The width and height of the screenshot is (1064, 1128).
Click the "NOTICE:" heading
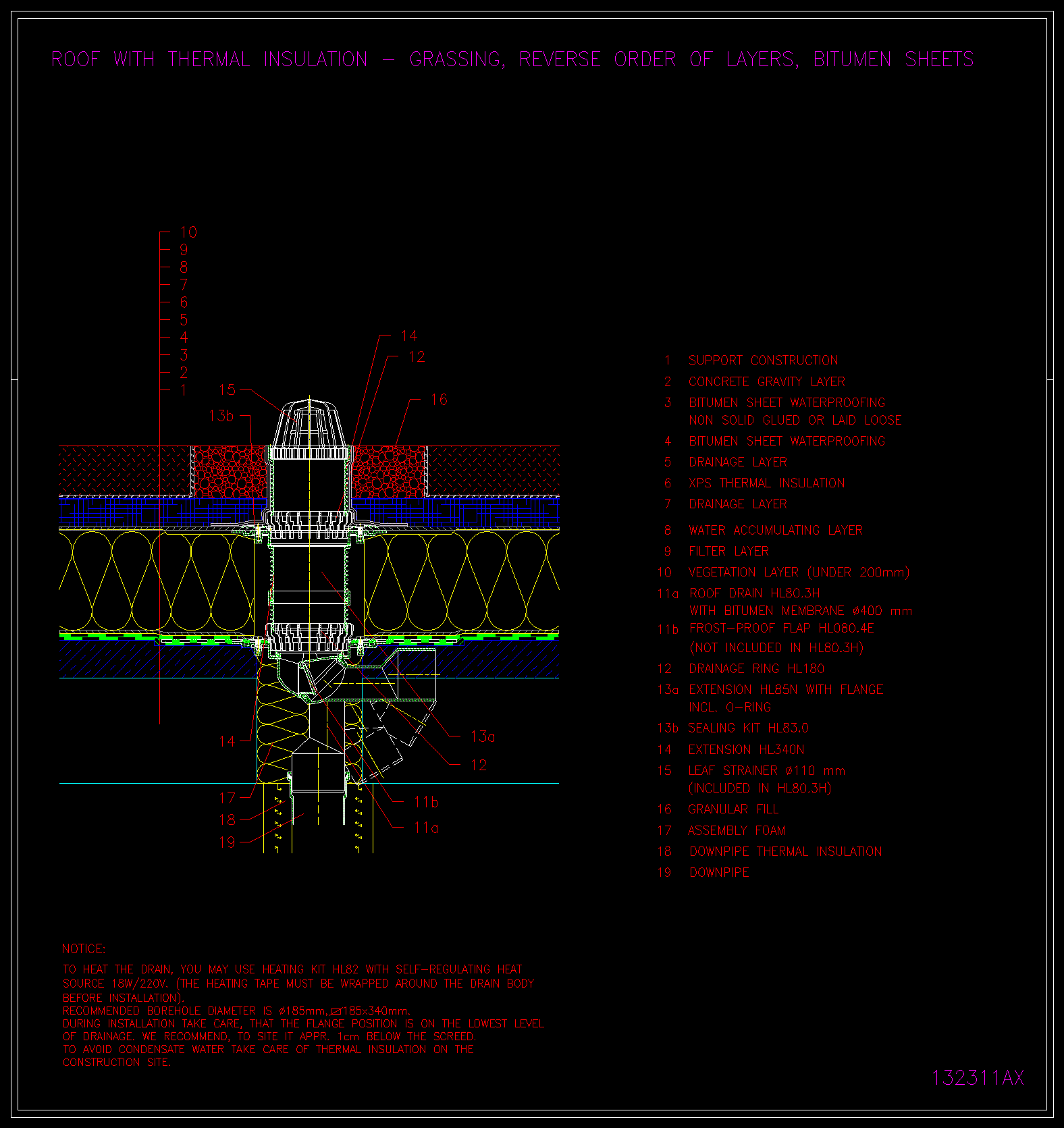[84, 948]
